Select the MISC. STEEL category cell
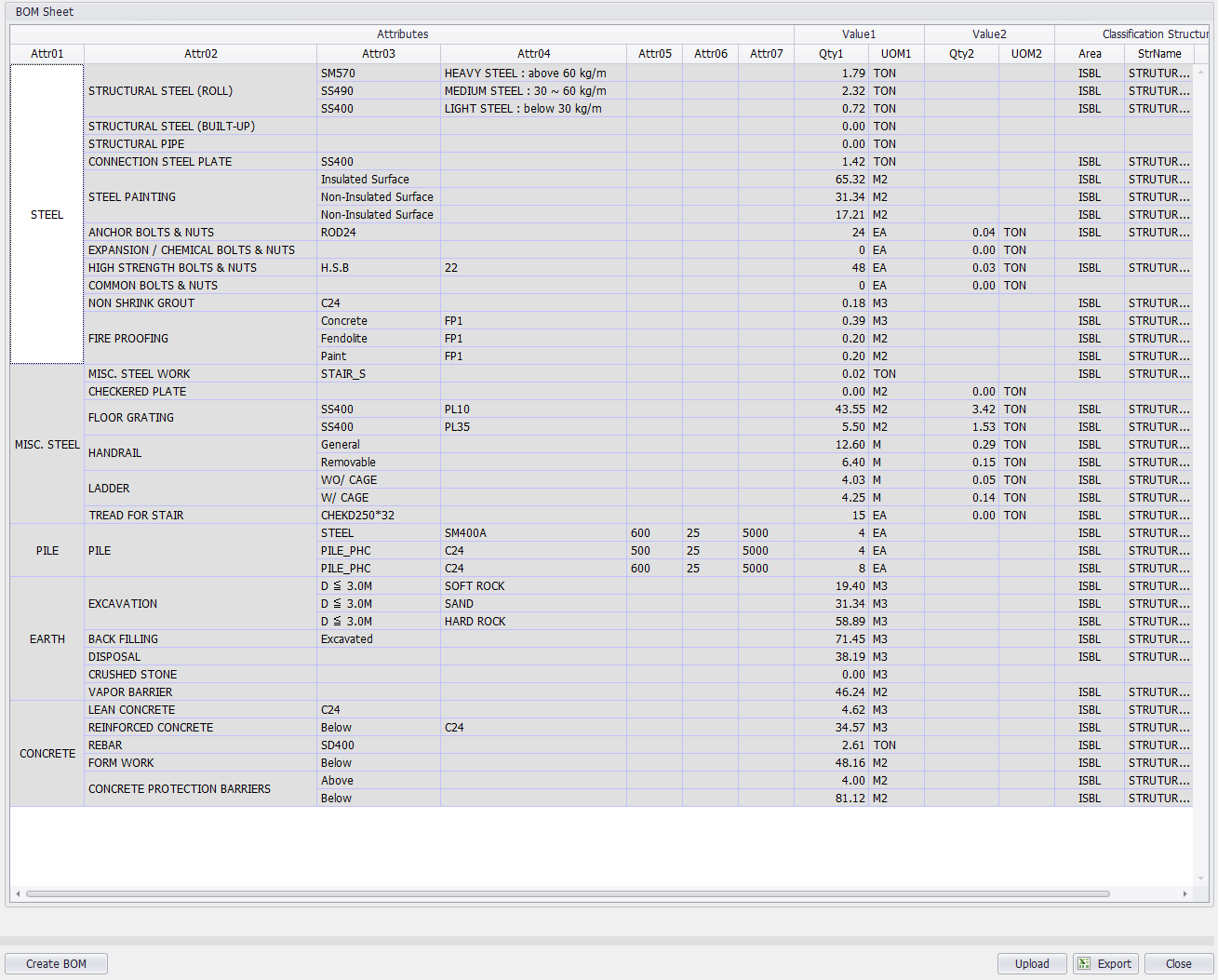The height and width of the screenshot is (980, 1218). pyautogui.click(x=47, y=445)
